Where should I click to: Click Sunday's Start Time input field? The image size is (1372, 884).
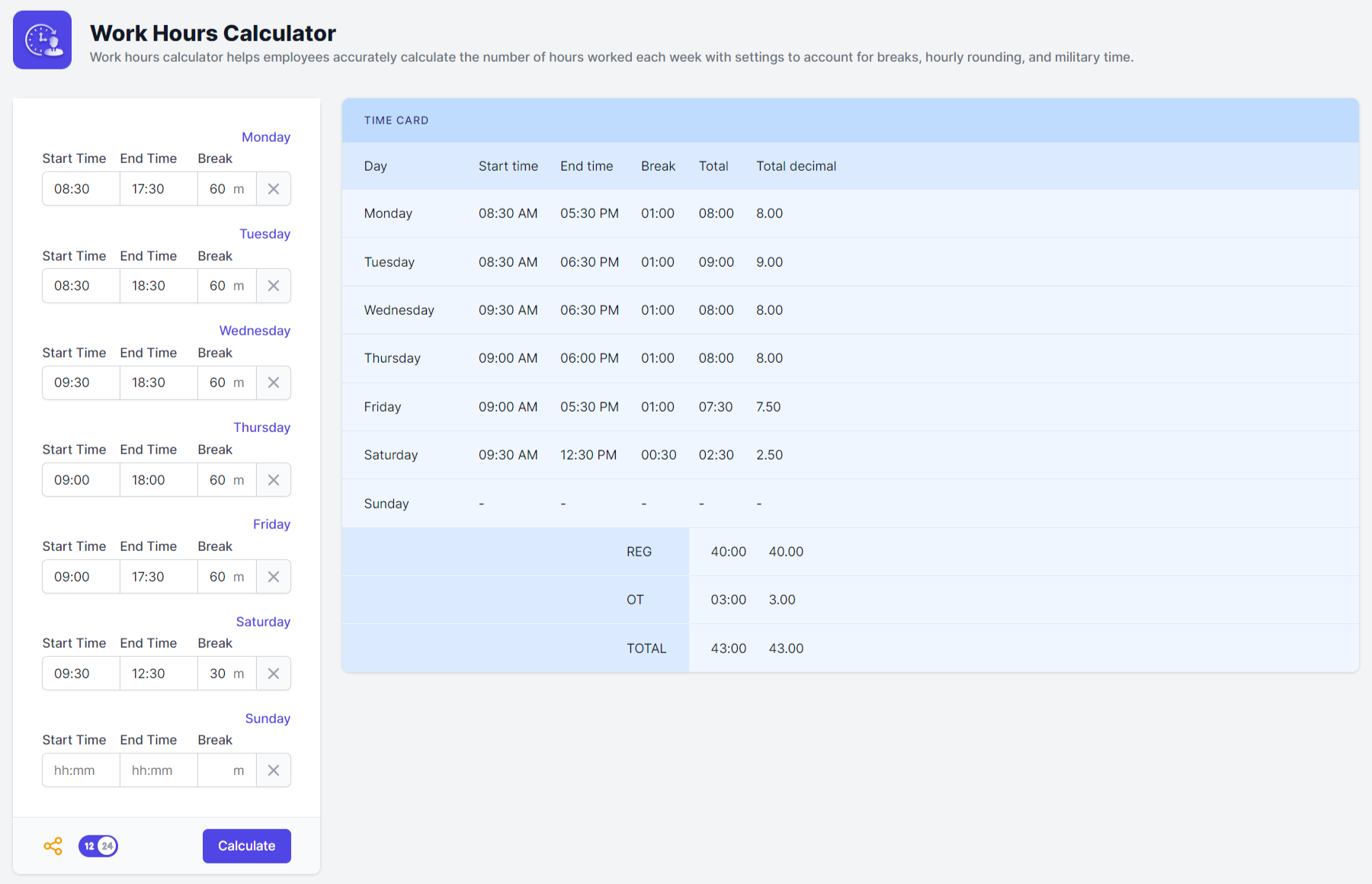point(81,770)
